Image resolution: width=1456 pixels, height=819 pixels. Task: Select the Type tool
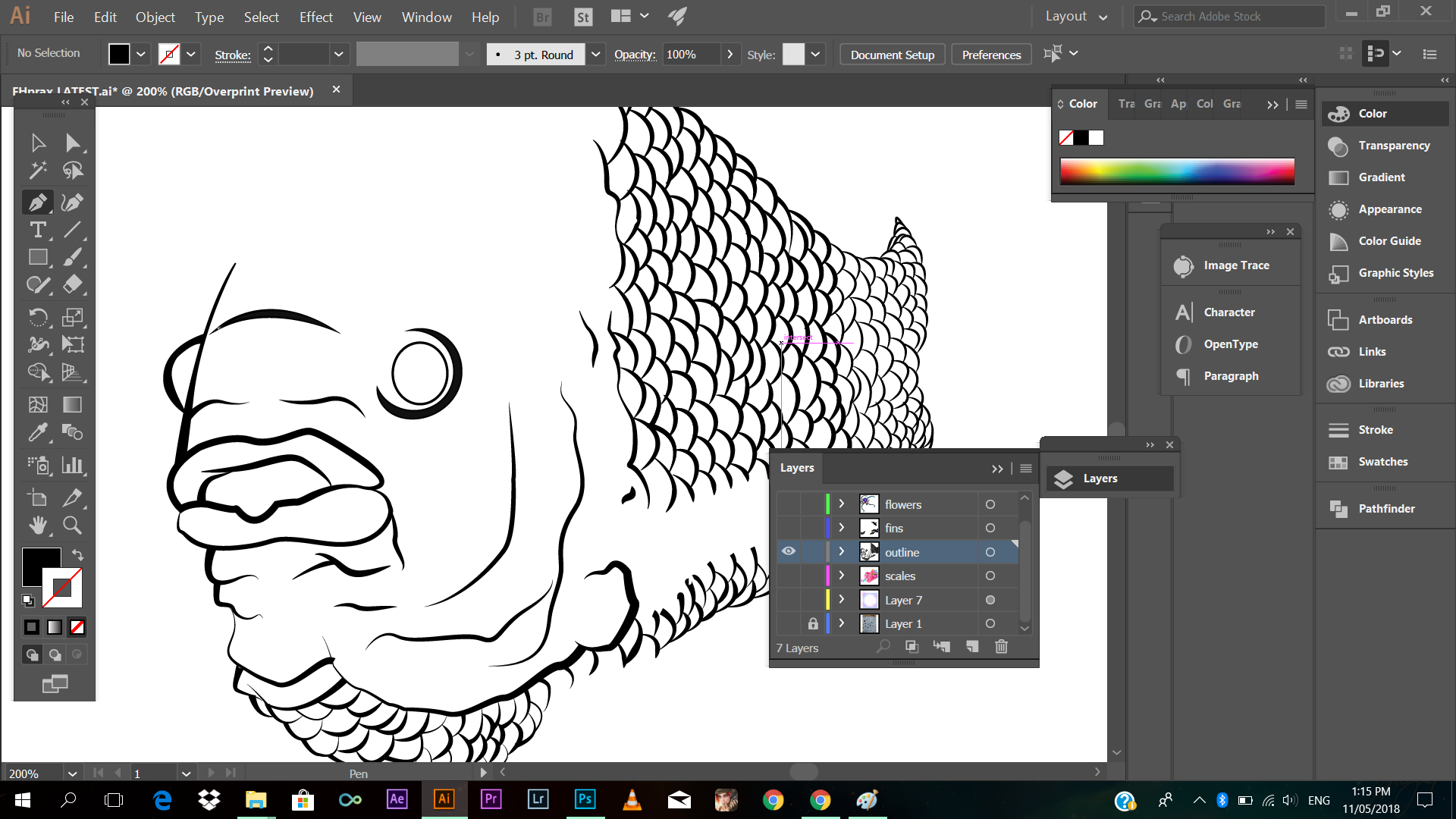[x=38, y=230]
